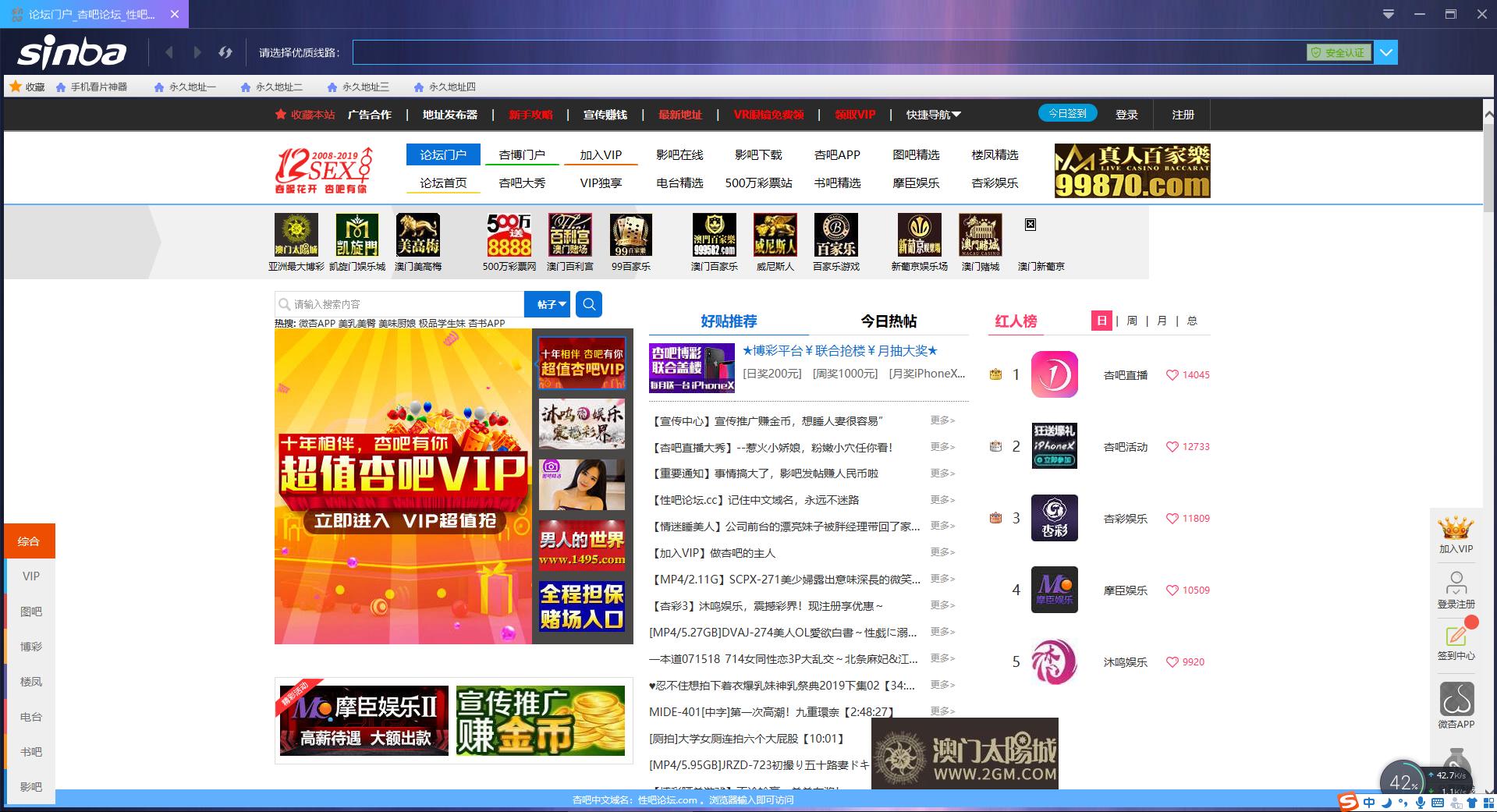Click the 42% speed gauge widget
The image size is (1497, 812).
pyautogui.click(x=1402, y=783)
